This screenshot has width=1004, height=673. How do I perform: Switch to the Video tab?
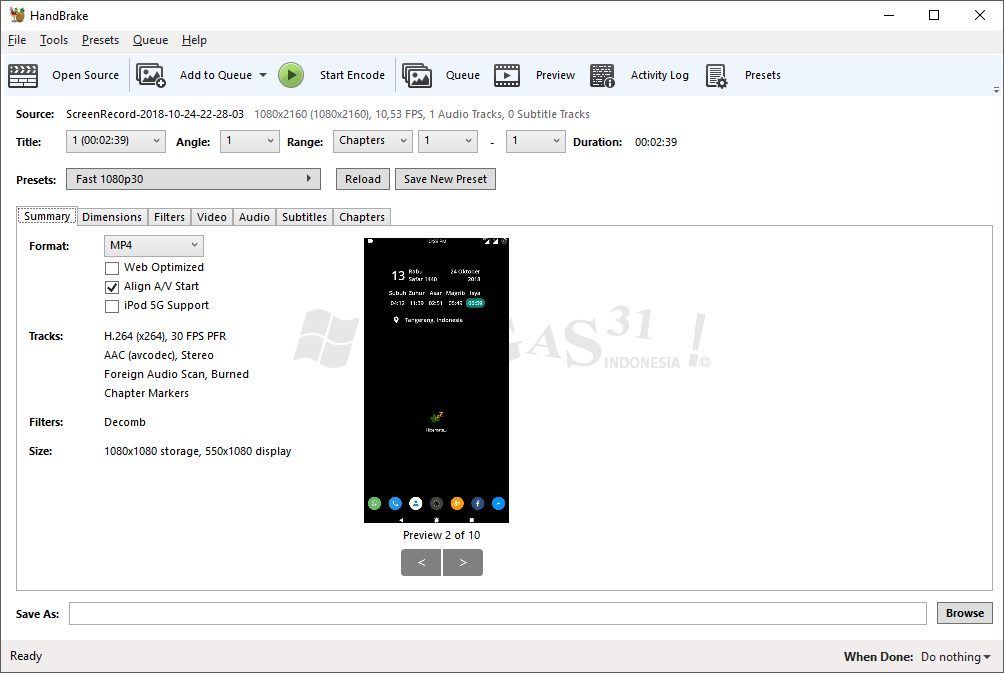pos(212,217)
